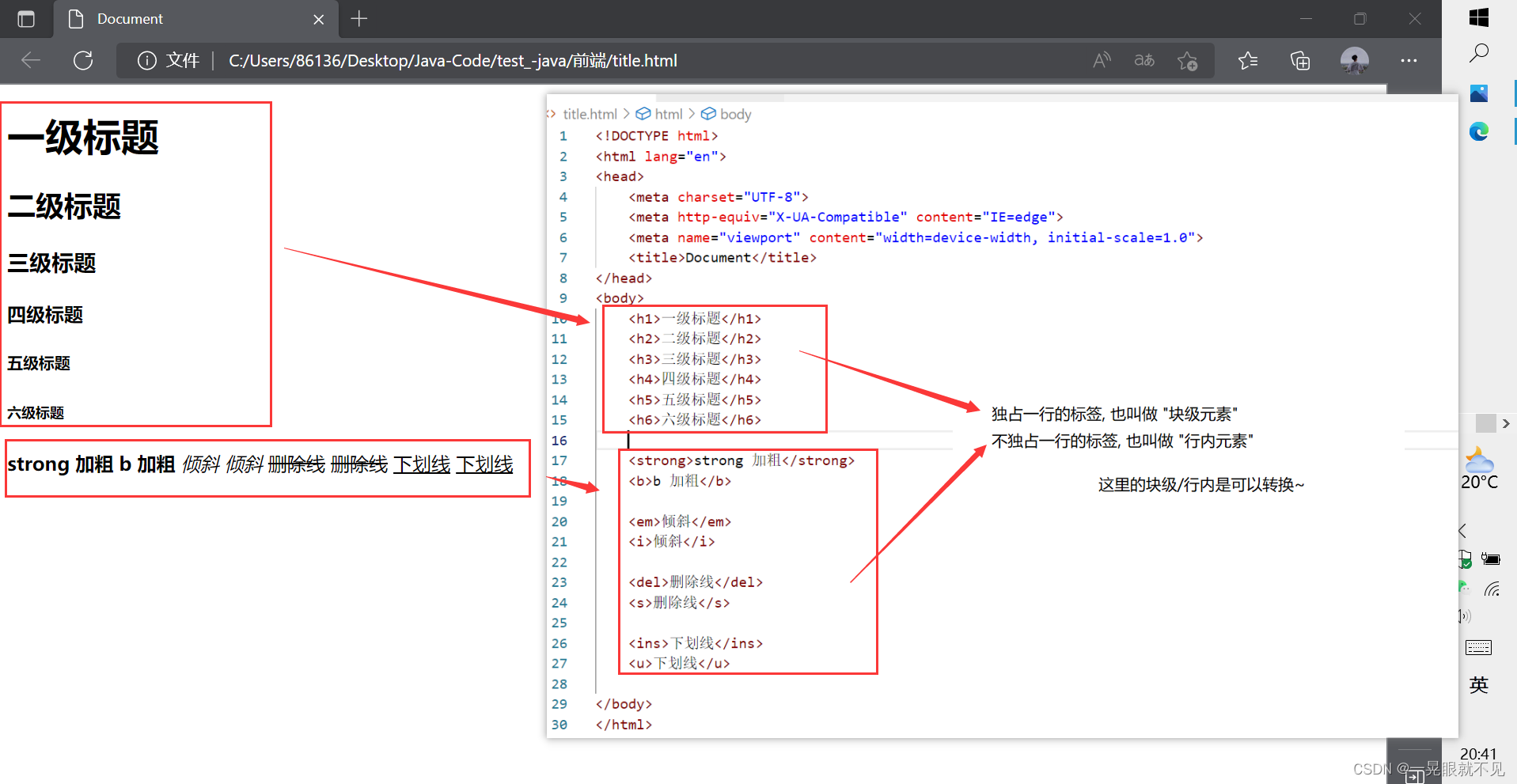Click the title.html breadcrumb
This screenshot has width=1517, height=784.
[x=590, y=115]
